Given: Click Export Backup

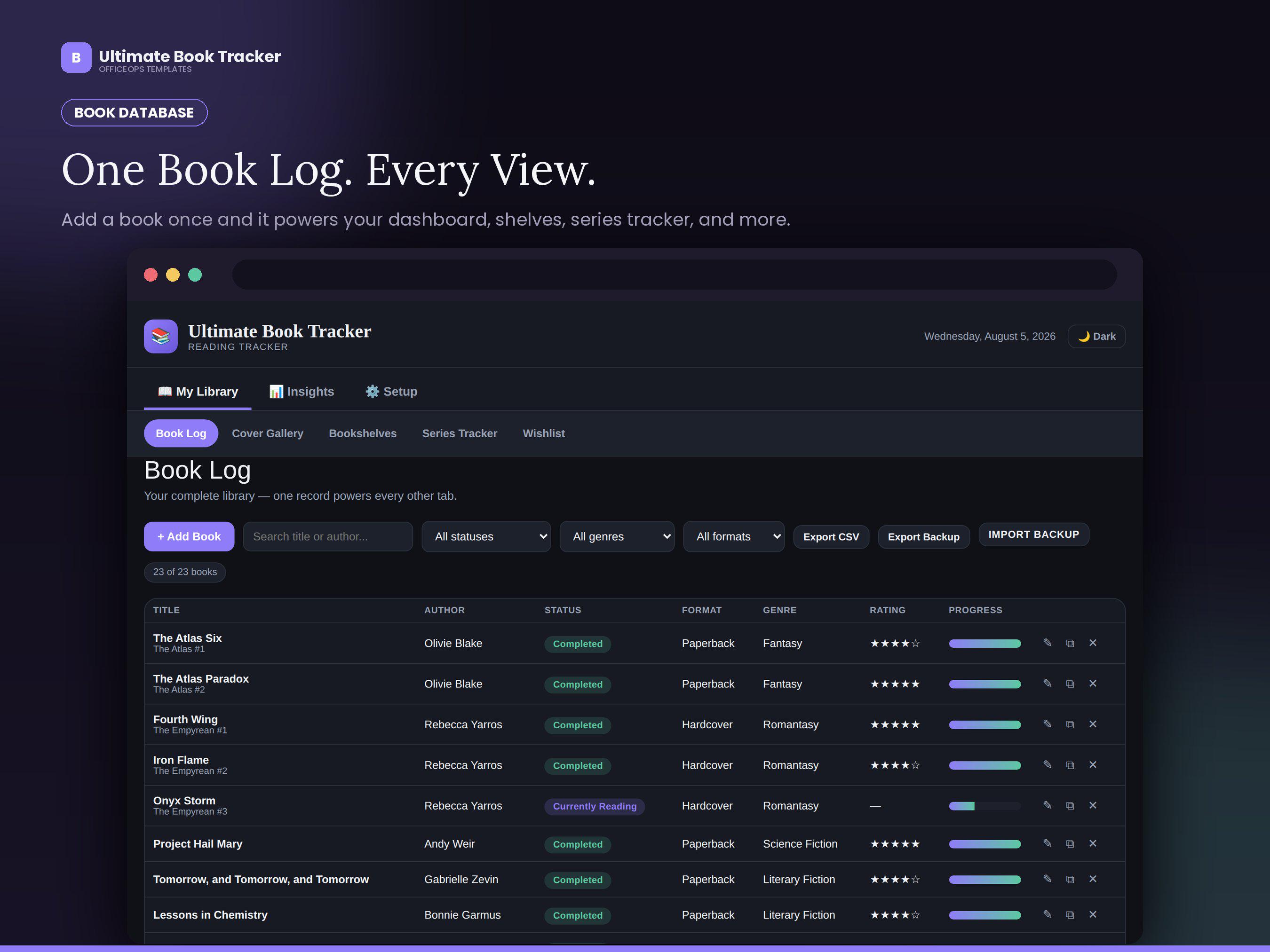Looking at the screenshot, I should 923,537.
